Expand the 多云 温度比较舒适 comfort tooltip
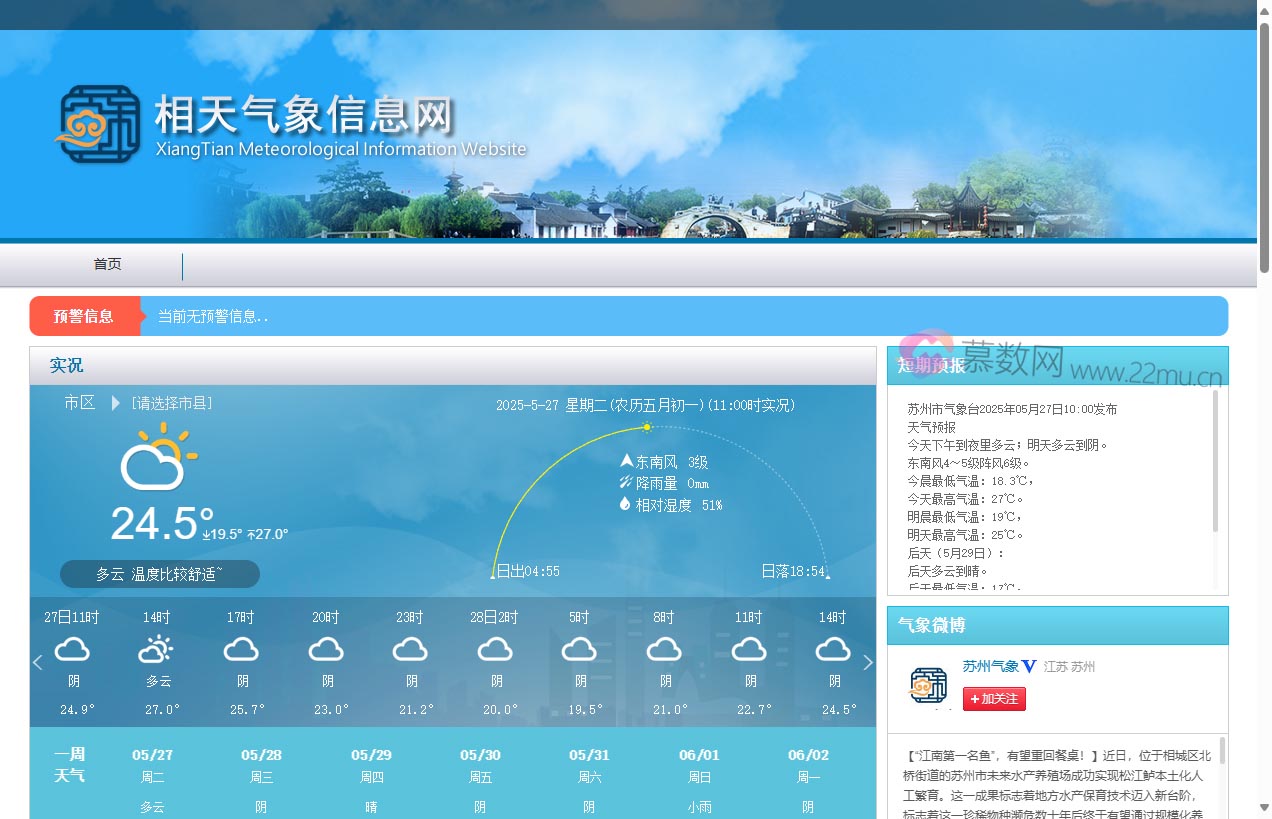This screenshot has height=819, width=1272. pos(158,574)
